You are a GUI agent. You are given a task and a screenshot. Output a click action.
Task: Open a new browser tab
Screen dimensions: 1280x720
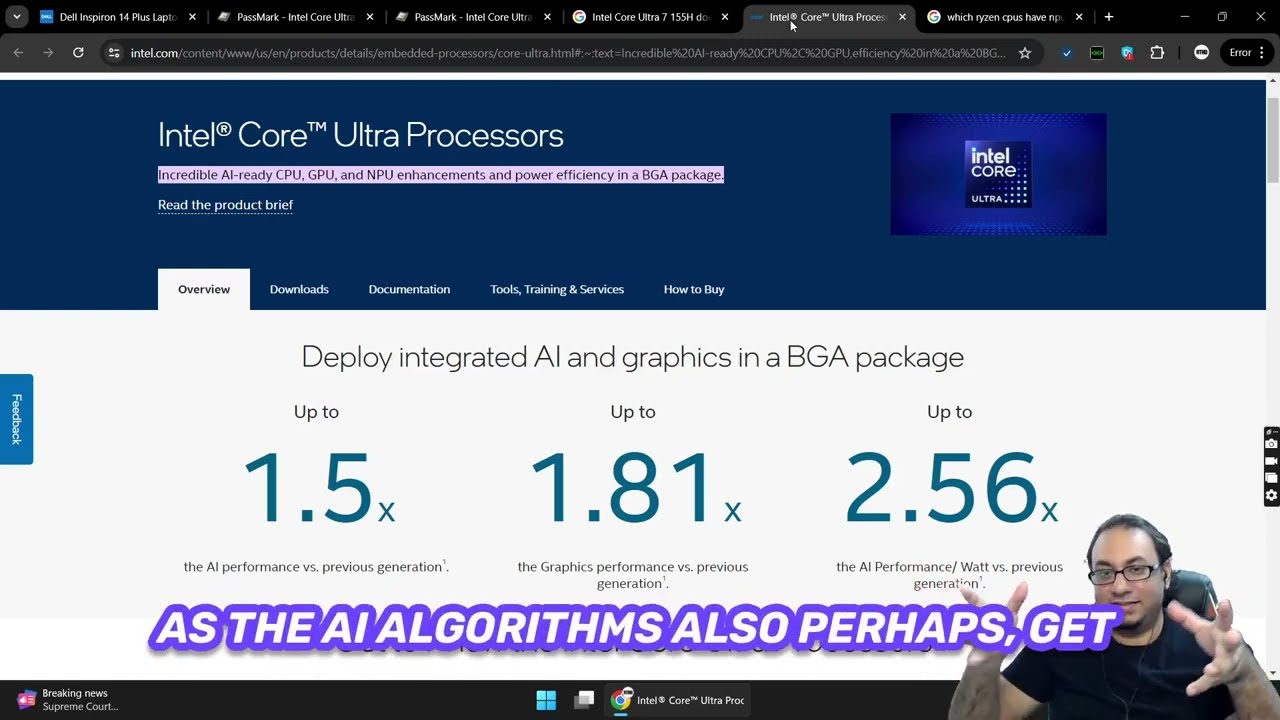click(1108, 17)
